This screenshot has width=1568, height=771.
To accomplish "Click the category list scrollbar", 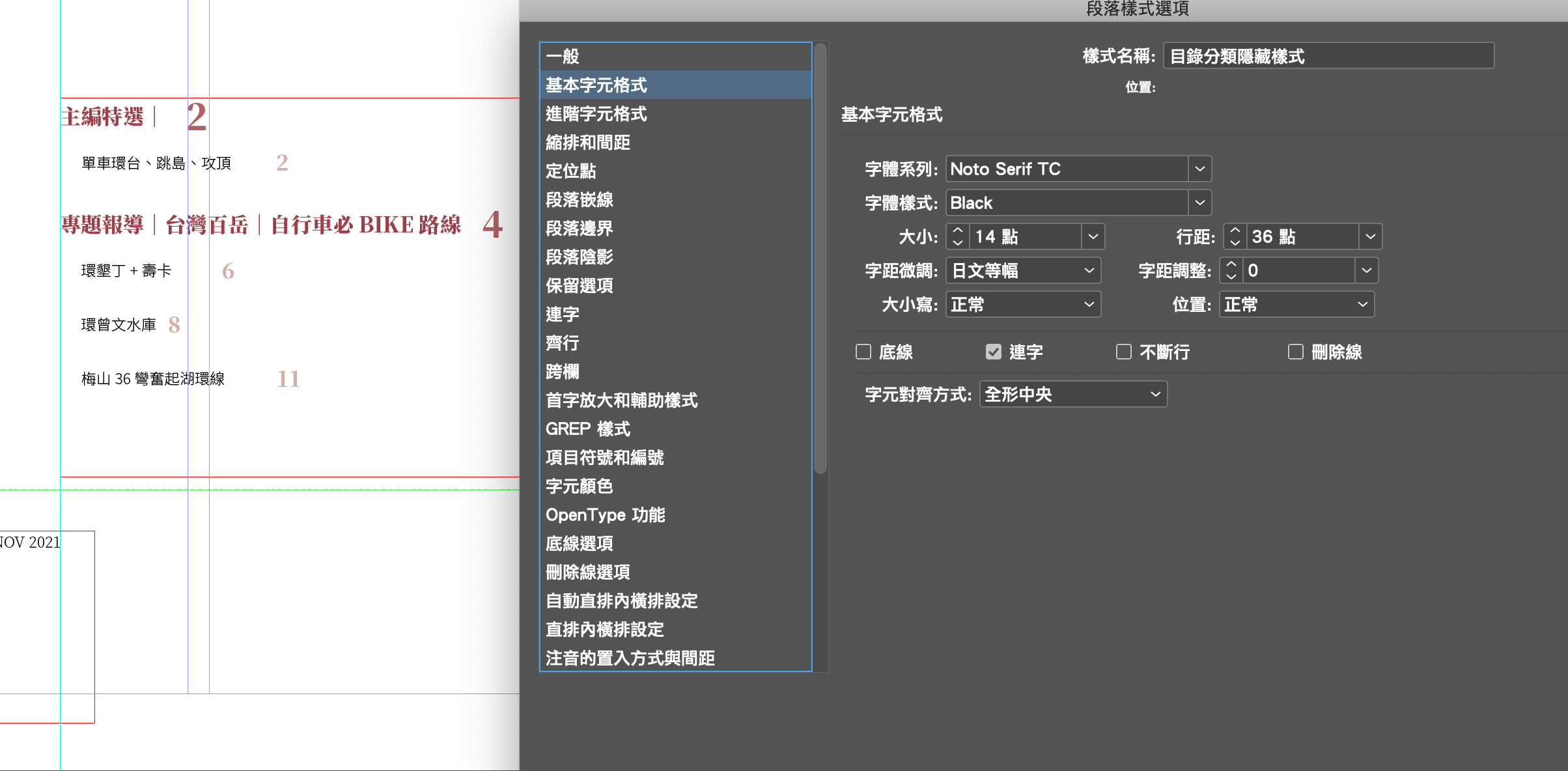I will (x=820, y=260).
